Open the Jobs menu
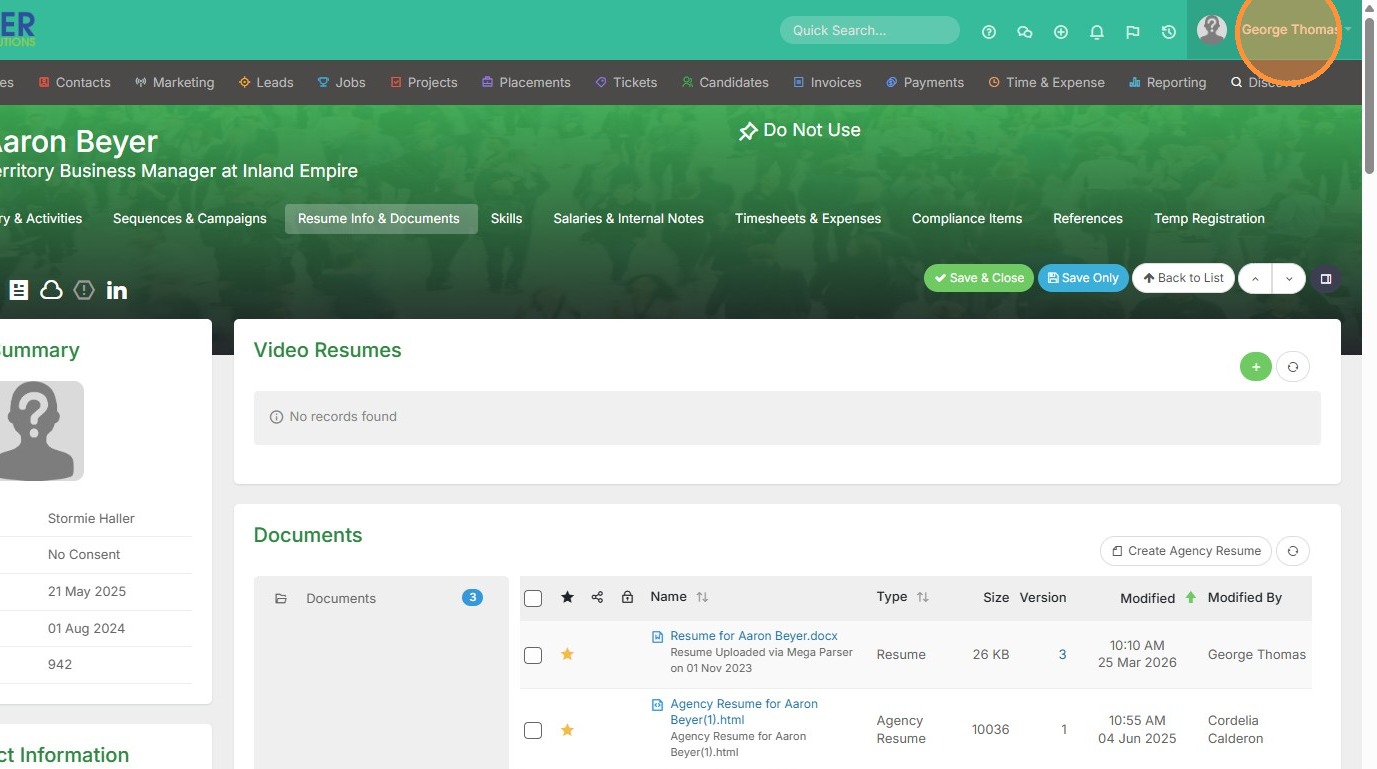 [341, 83]
